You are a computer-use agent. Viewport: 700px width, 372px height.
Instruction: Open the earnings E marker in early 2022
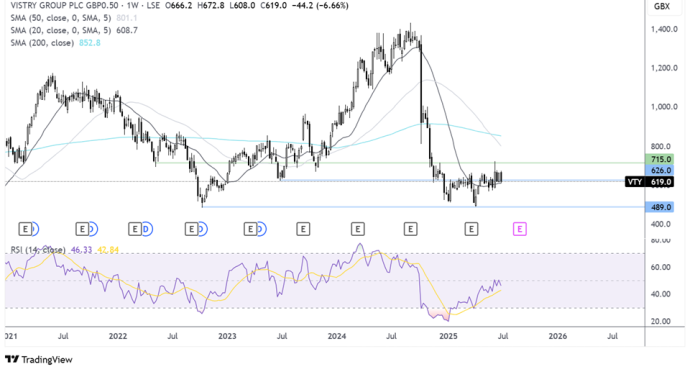coord(135,230)
